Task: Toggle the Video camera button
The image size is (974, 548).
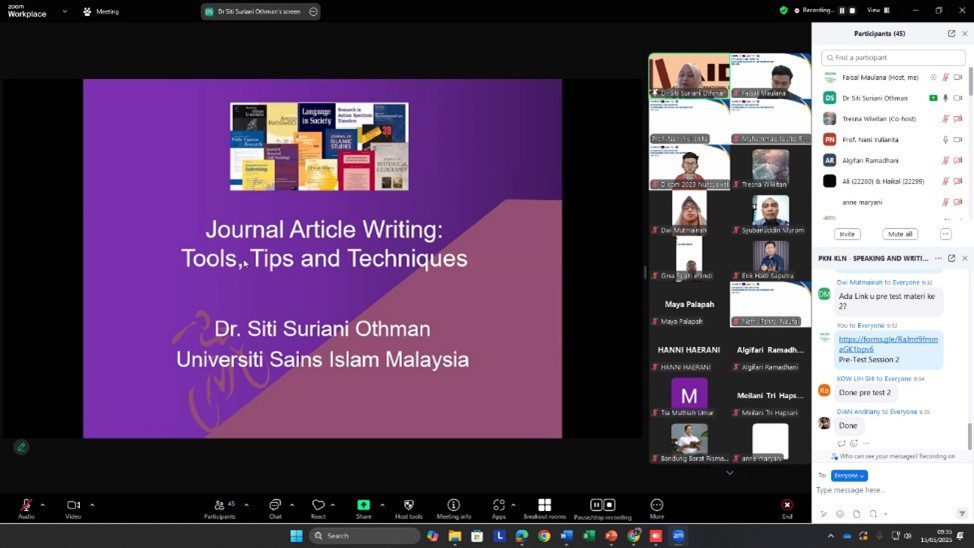Action: (x=73, y=505)
